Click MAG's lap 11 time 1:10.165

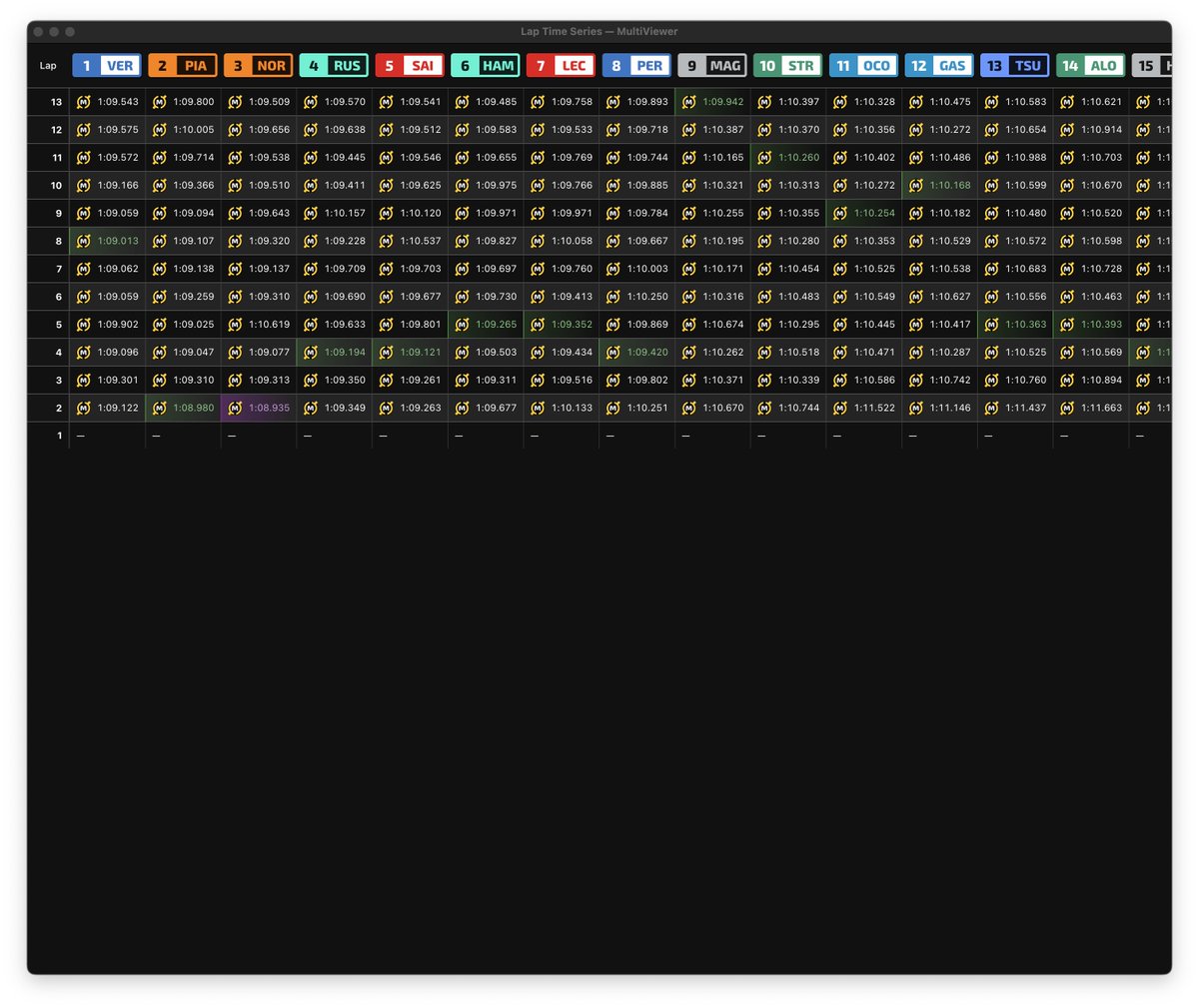pyautogui.click(x=723, y=158)
